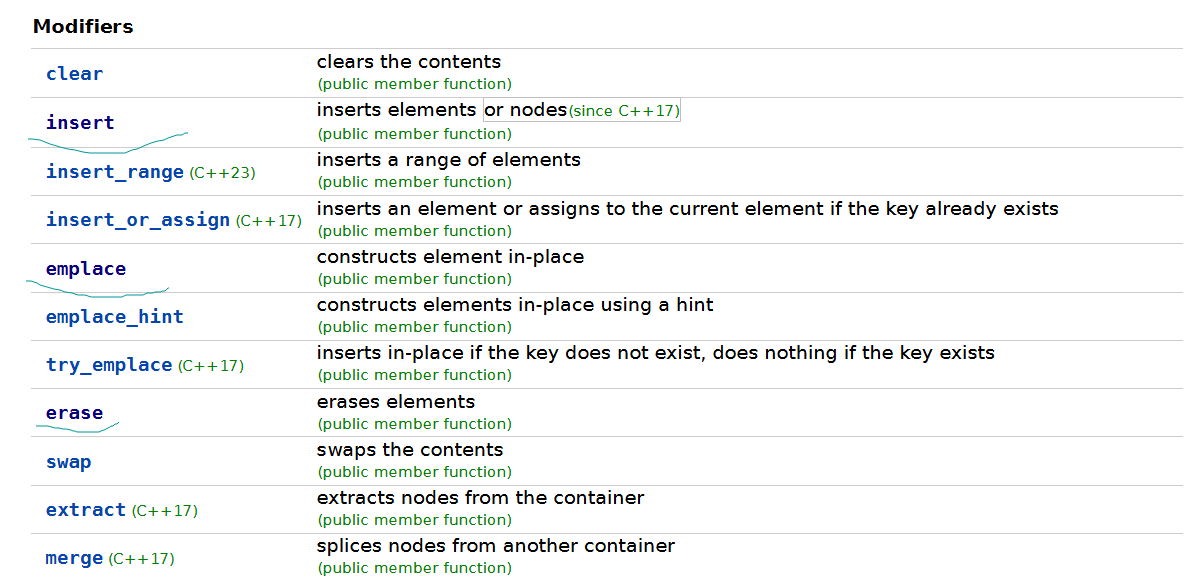
Task: Open the emplace_hint link
Action: point(114,317)
